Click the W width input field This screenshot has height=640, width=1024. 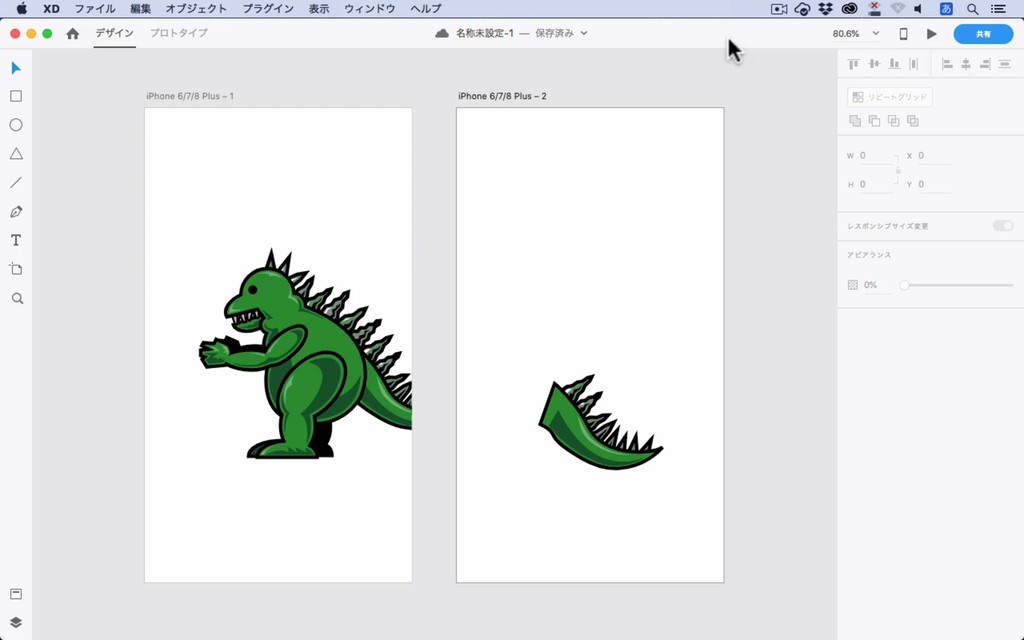pos(876,155)
